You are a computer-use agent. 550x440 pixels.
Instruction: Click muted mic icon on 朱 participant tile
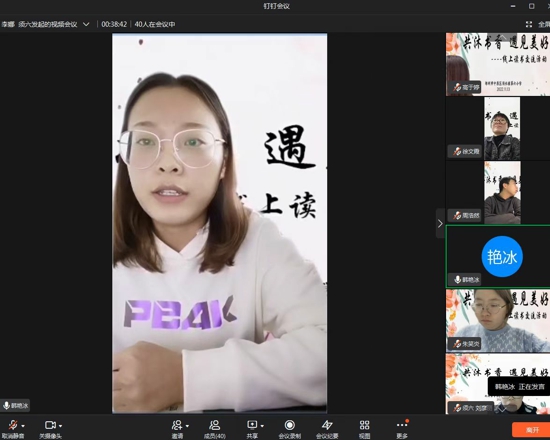pos(457,344)
